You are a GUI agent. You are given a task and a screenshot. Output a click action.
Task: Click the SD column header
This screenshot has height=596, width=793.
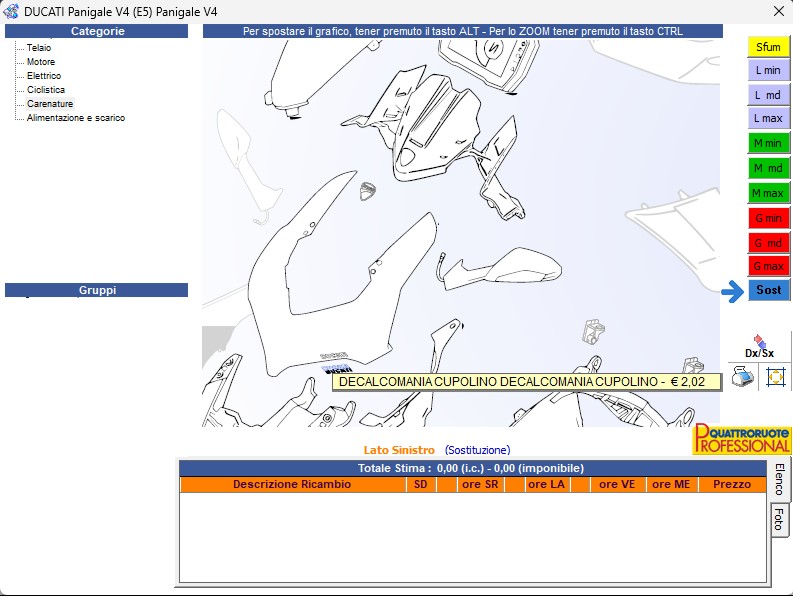coord(421,484)
